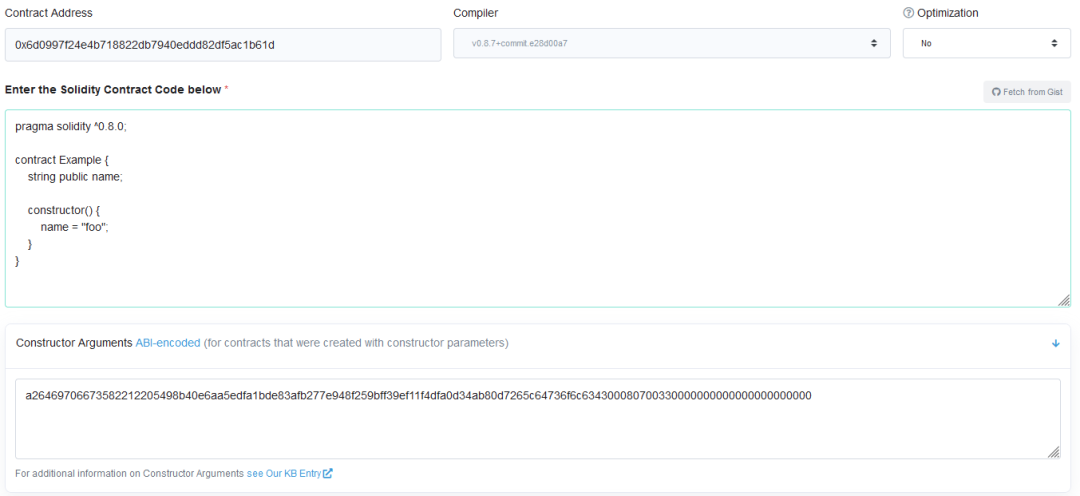Click the Compiler dropdown up-down arrows

(874, 43)
